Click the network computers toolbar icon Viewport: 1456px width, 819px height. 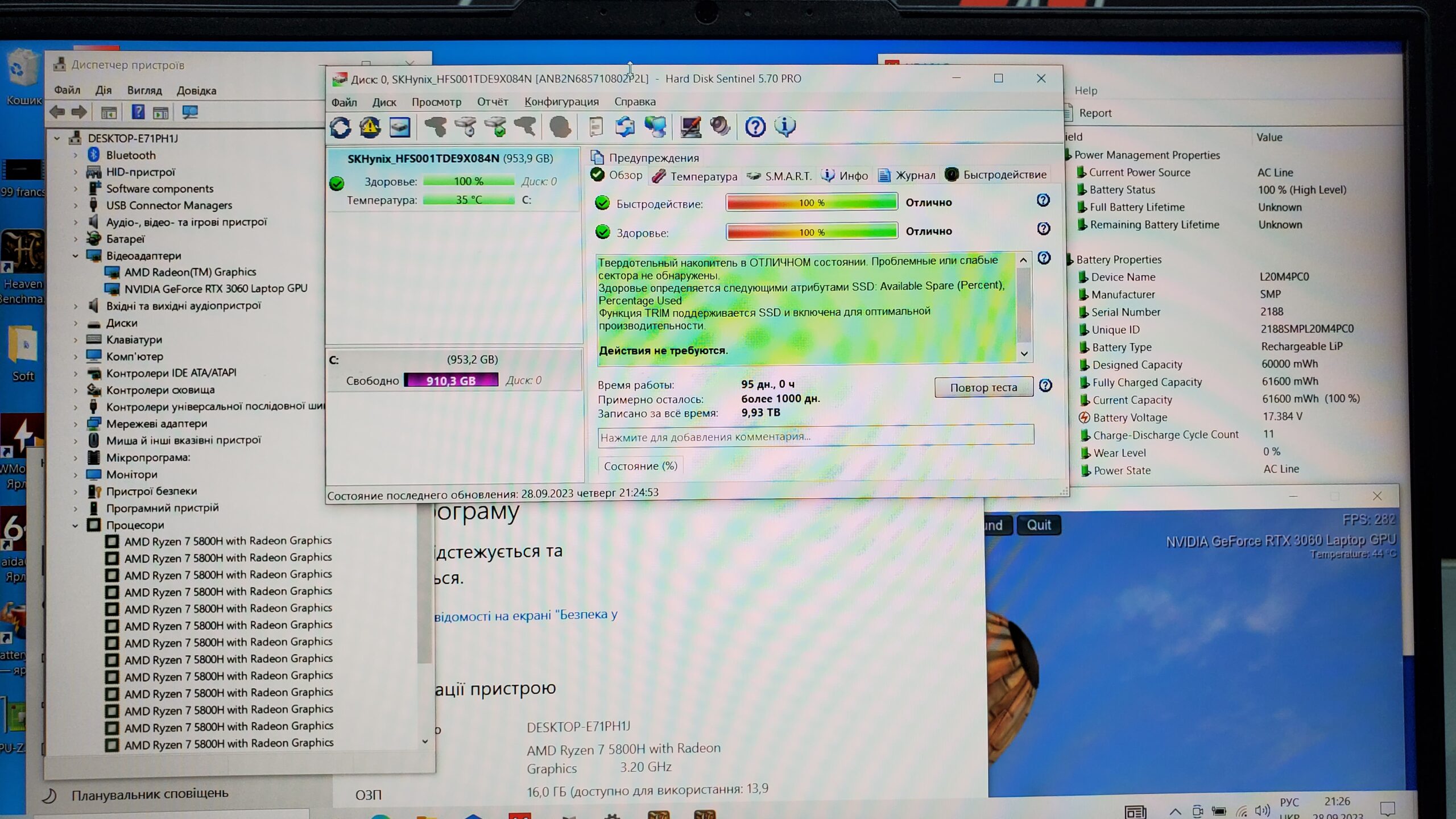click(x=655, y=127)
